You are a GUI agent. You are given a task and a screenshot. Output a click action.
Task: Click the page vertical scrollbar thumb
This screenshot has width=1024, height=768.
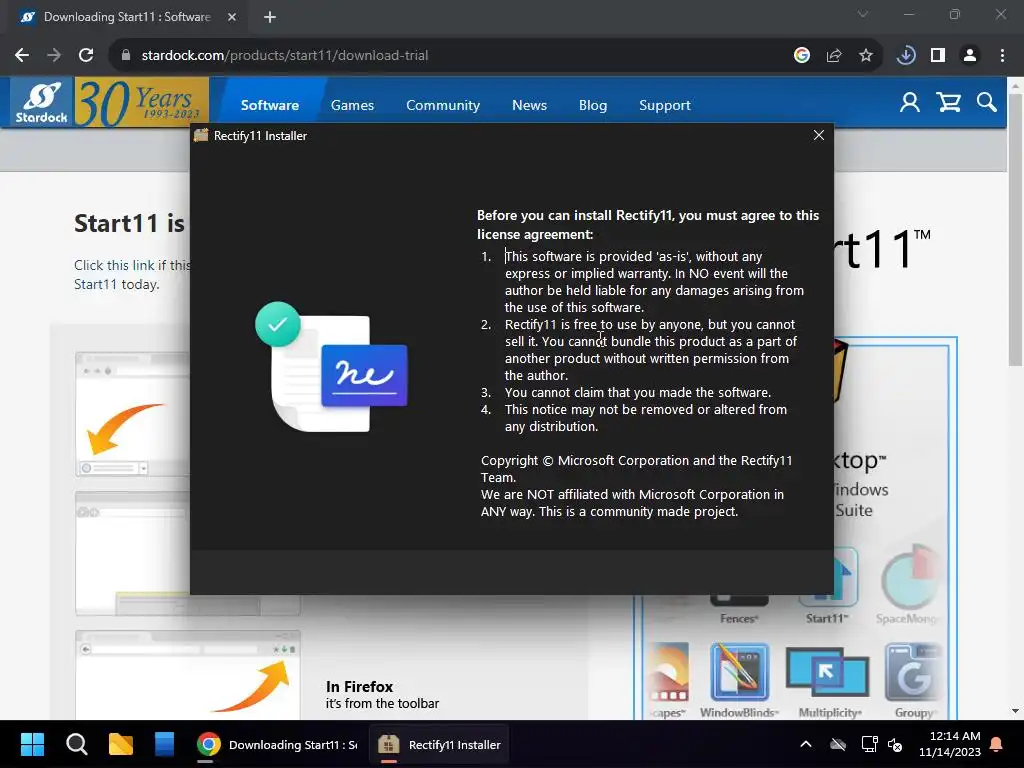(x=1015, y=229)
